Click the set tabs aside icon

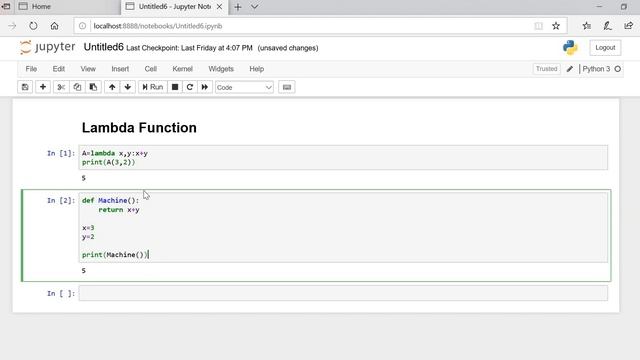[6, 7]
